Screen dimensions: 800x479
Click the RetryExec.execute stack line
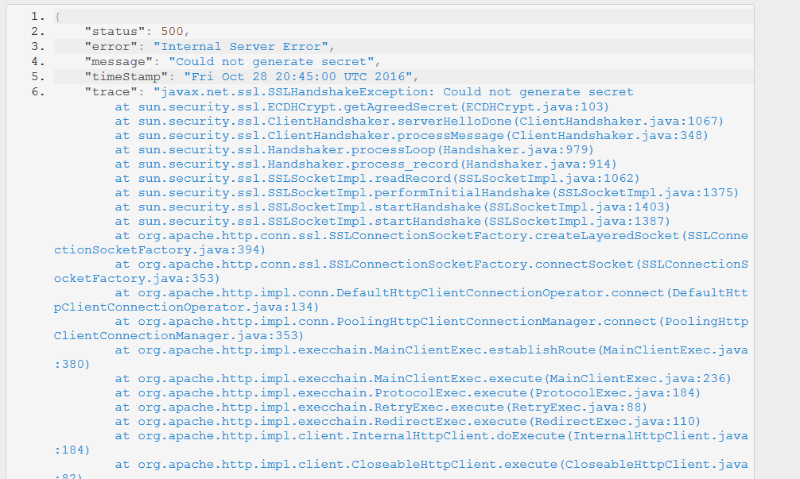[381, 407]
